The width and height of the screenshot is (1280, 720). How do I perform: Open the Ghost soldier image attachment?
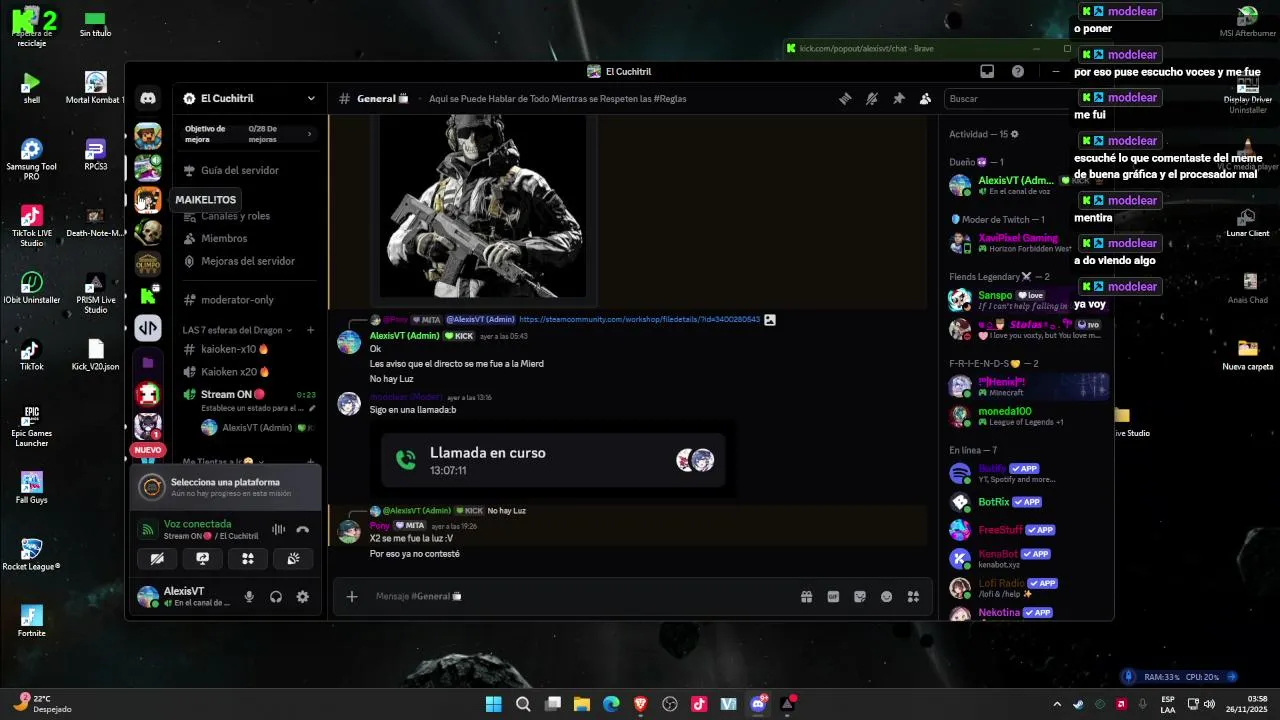(487, 205)
